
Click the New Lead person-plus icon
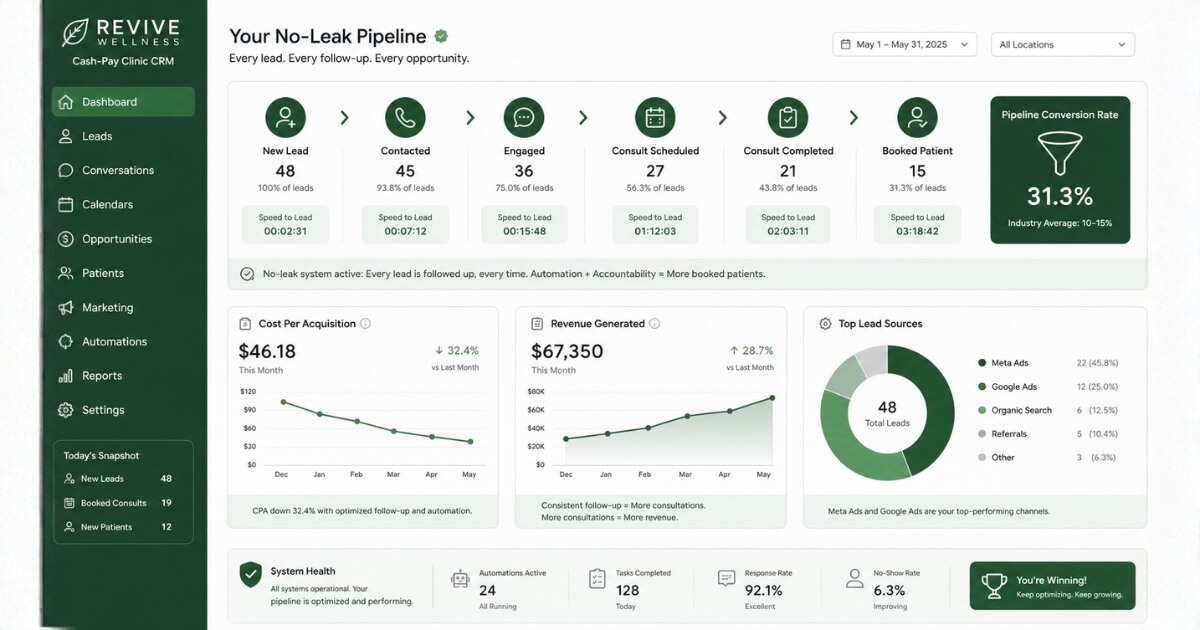285,117
